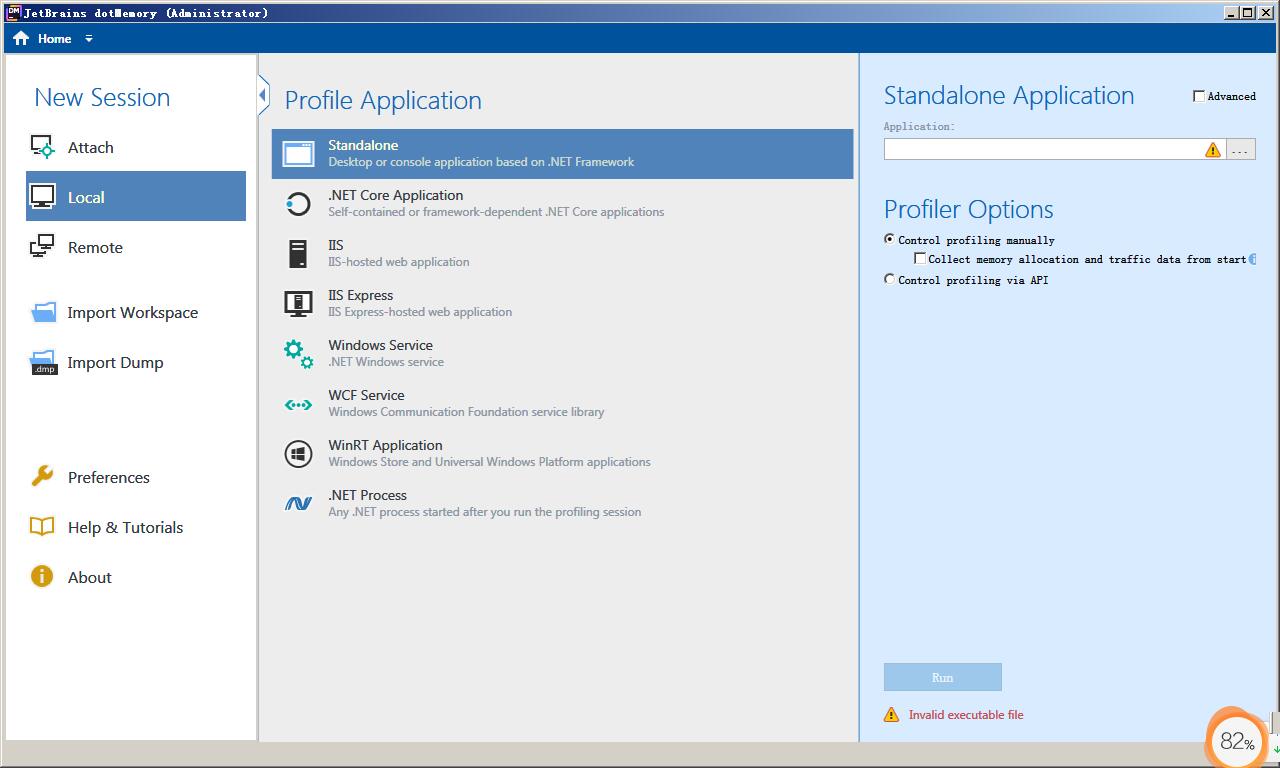The height and width of the screenshot is (768, 1280).
Task: Click the Run button
Action: click(x=942, y=677)
